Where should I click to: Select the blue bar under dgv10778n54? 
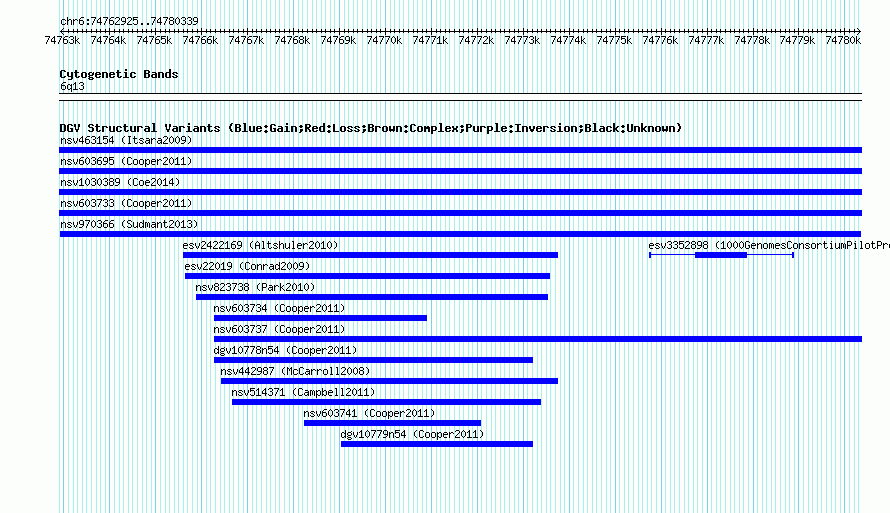coord(373,360)
